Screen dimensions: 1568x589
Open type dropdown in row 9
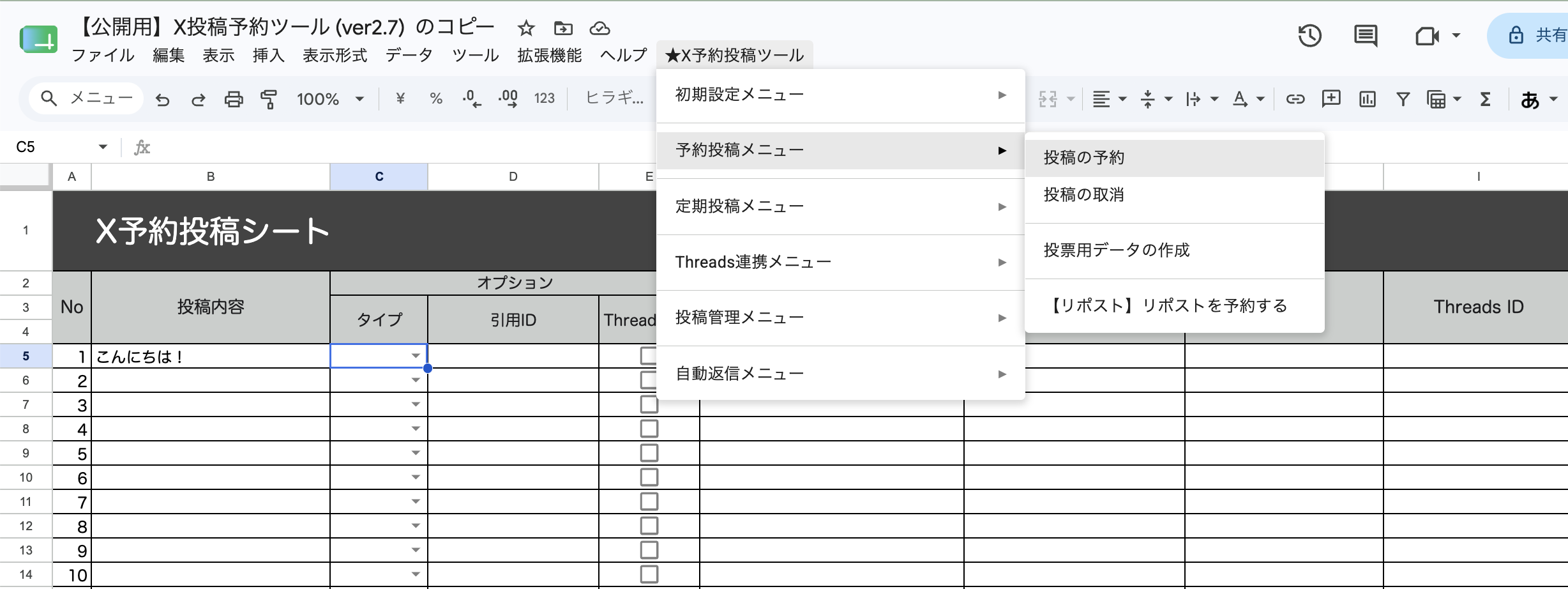(x=416, y=453)
